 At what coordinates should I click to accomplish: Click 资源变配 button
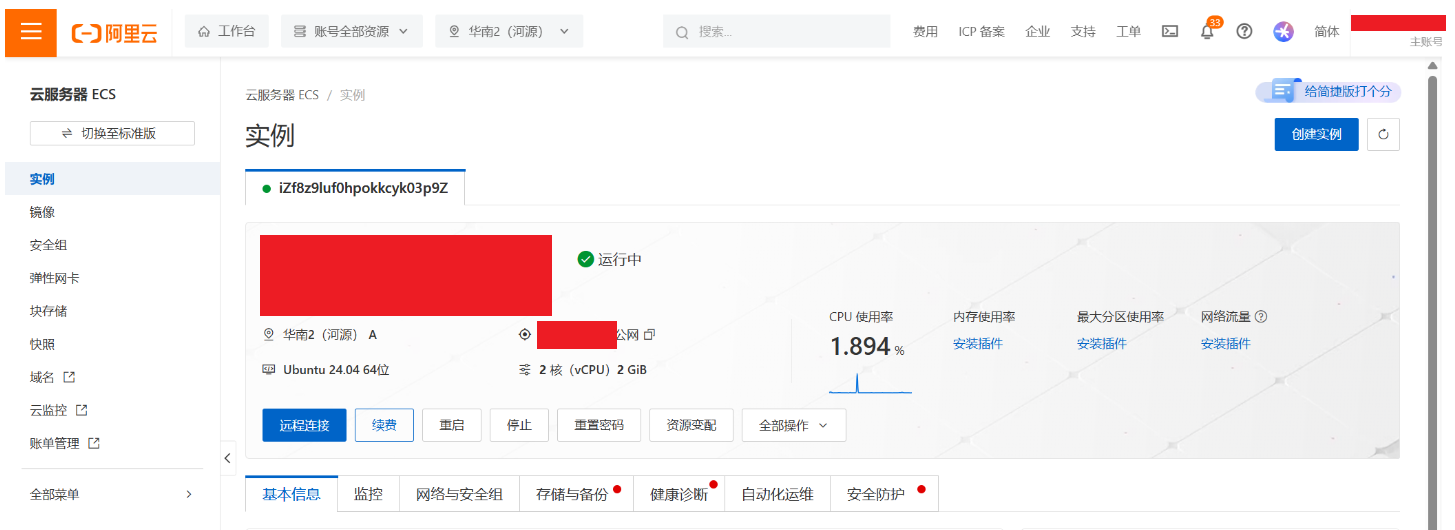[x=691, y=425]
